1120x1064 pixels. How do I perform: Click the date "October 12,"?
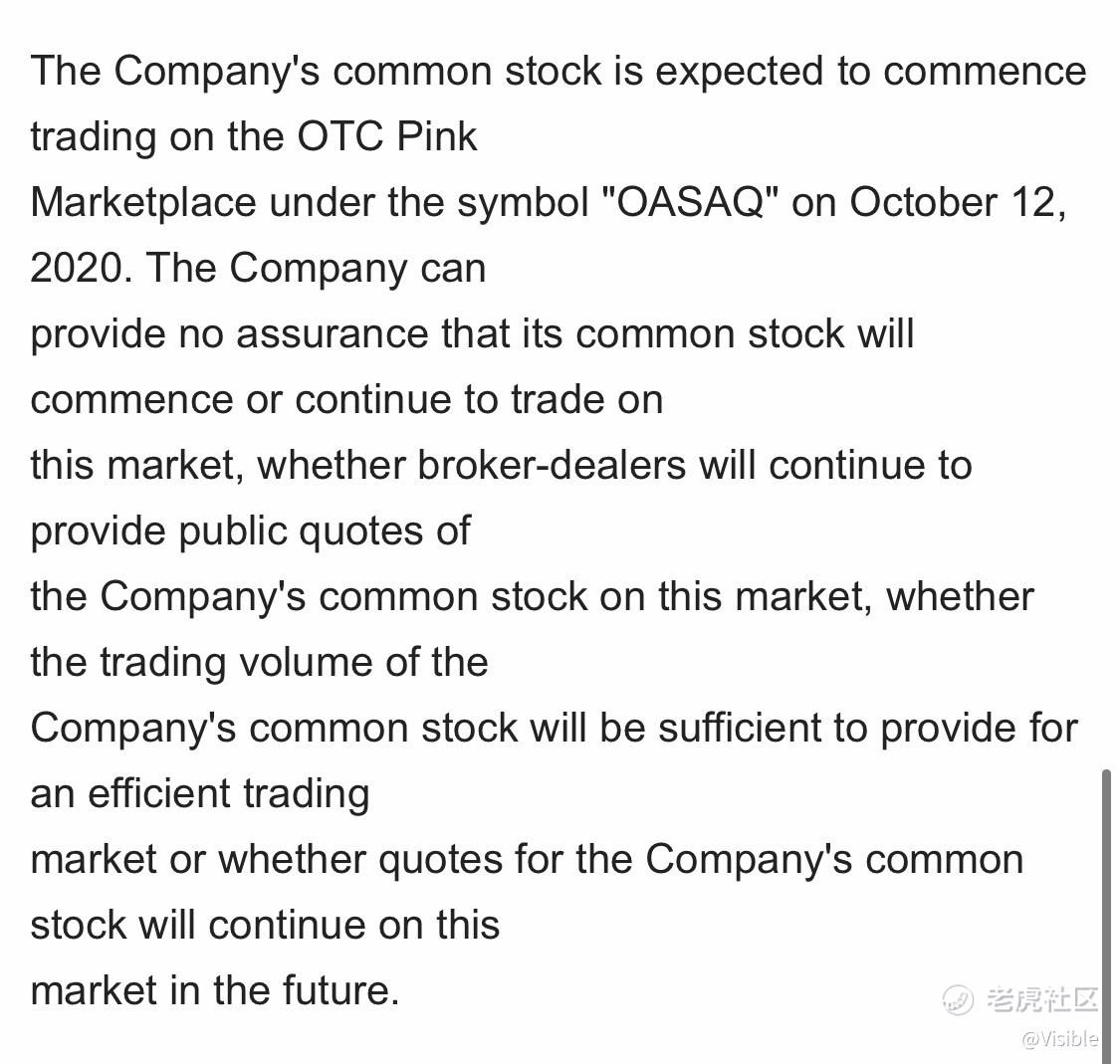tap(958, 203)
